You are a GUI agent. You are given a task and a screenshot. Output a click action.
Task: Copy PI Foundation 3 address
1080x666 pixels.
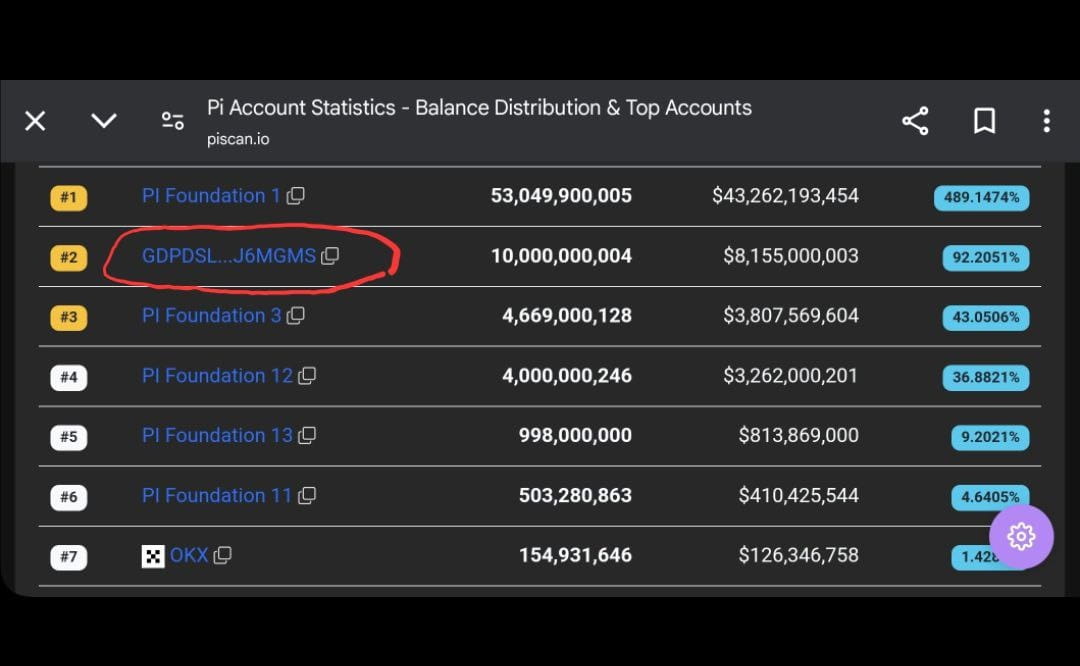tap(295, 316)
